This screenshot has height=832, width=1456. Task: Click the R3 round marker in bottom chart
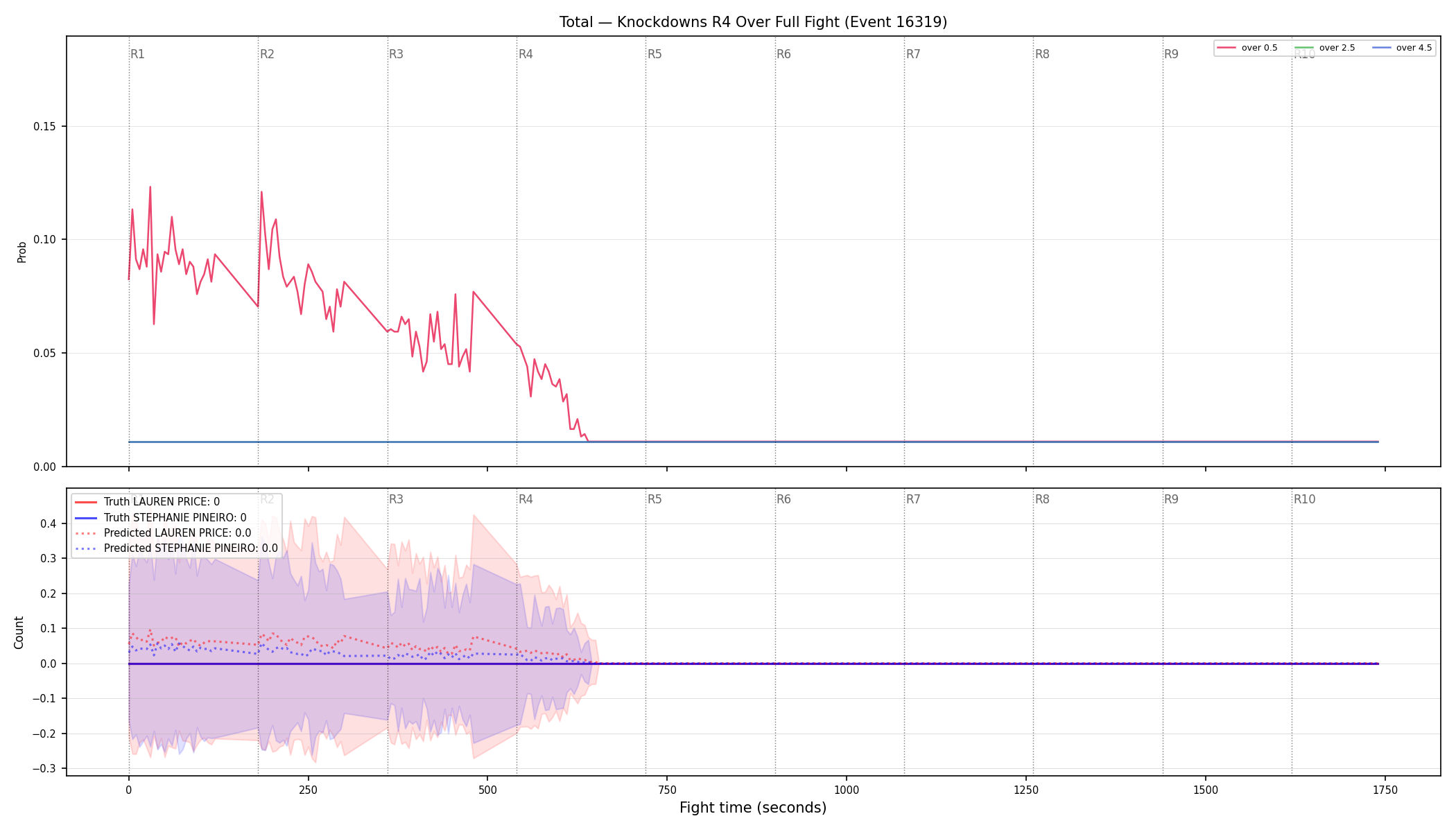(x=396, y=499)
